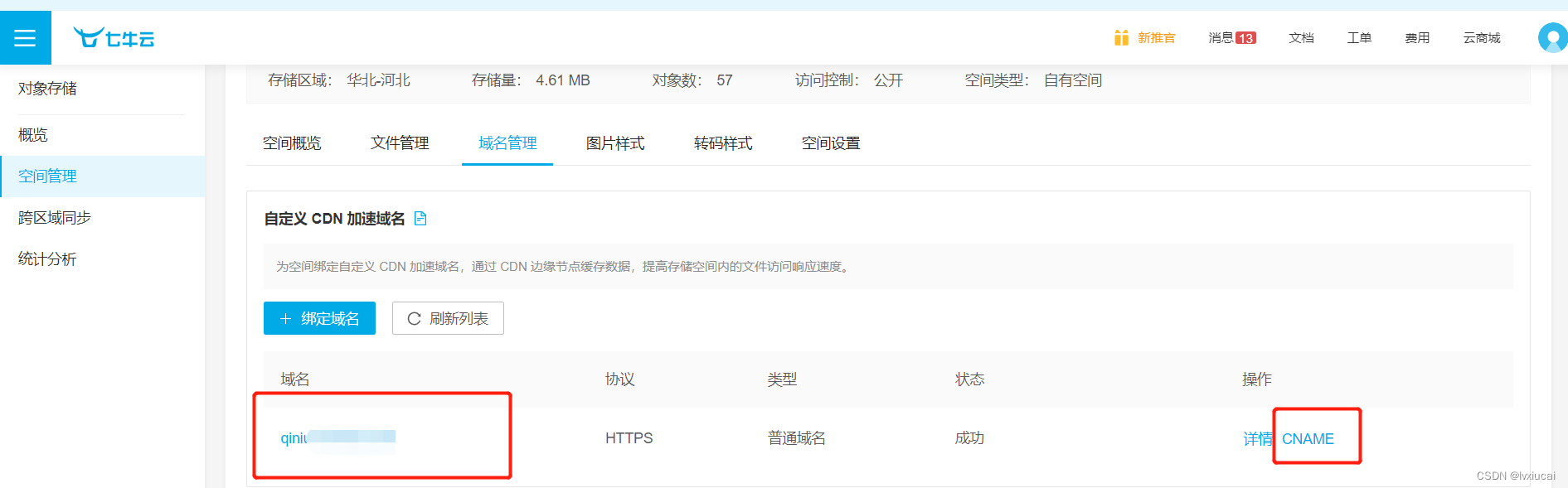Screen dimensions: 1568x488
Task: Click the 公开 access control value
Action: coord(888,80)
